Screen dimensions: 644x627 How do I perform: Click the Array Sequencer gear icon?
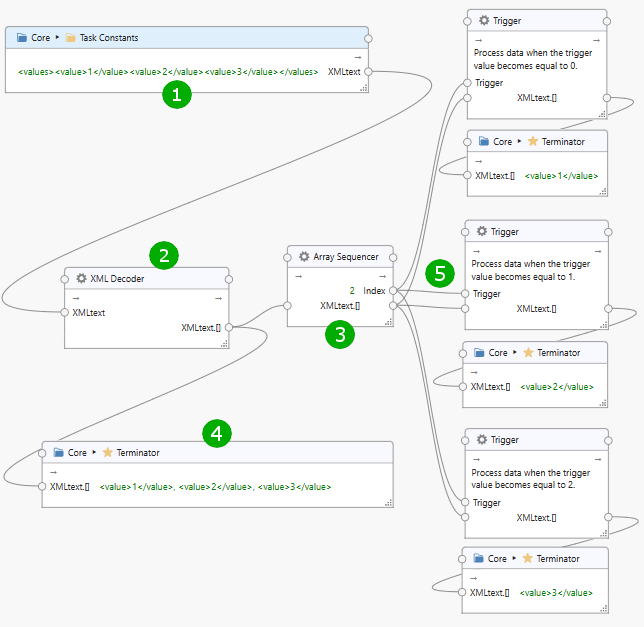[x=304, y=257]
